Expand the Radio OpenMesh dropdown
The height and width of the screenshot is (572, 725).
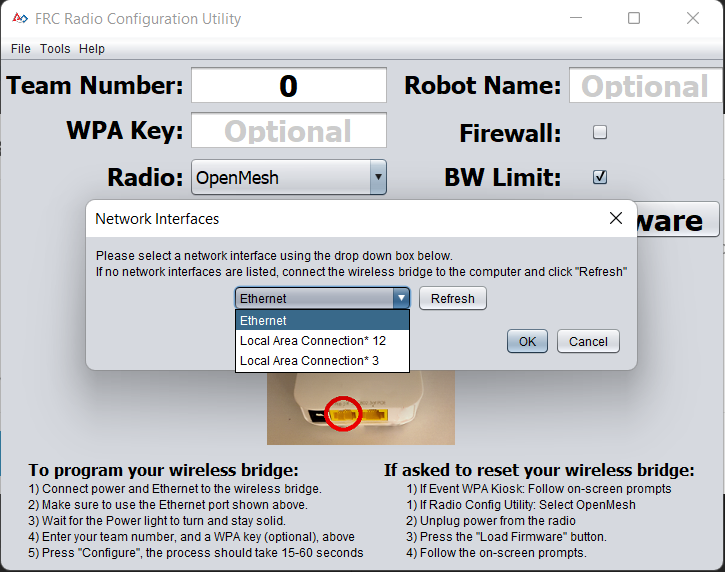click(x=377, y=178)
